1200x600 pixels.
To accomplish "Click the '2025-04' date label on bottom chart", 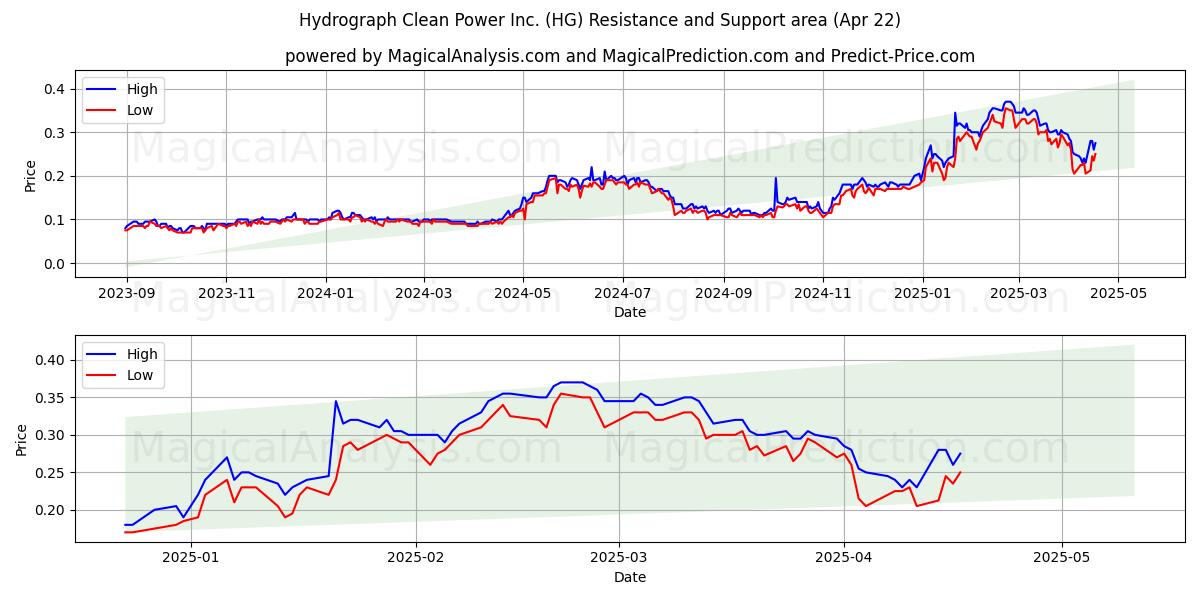I will click(844, 560).
